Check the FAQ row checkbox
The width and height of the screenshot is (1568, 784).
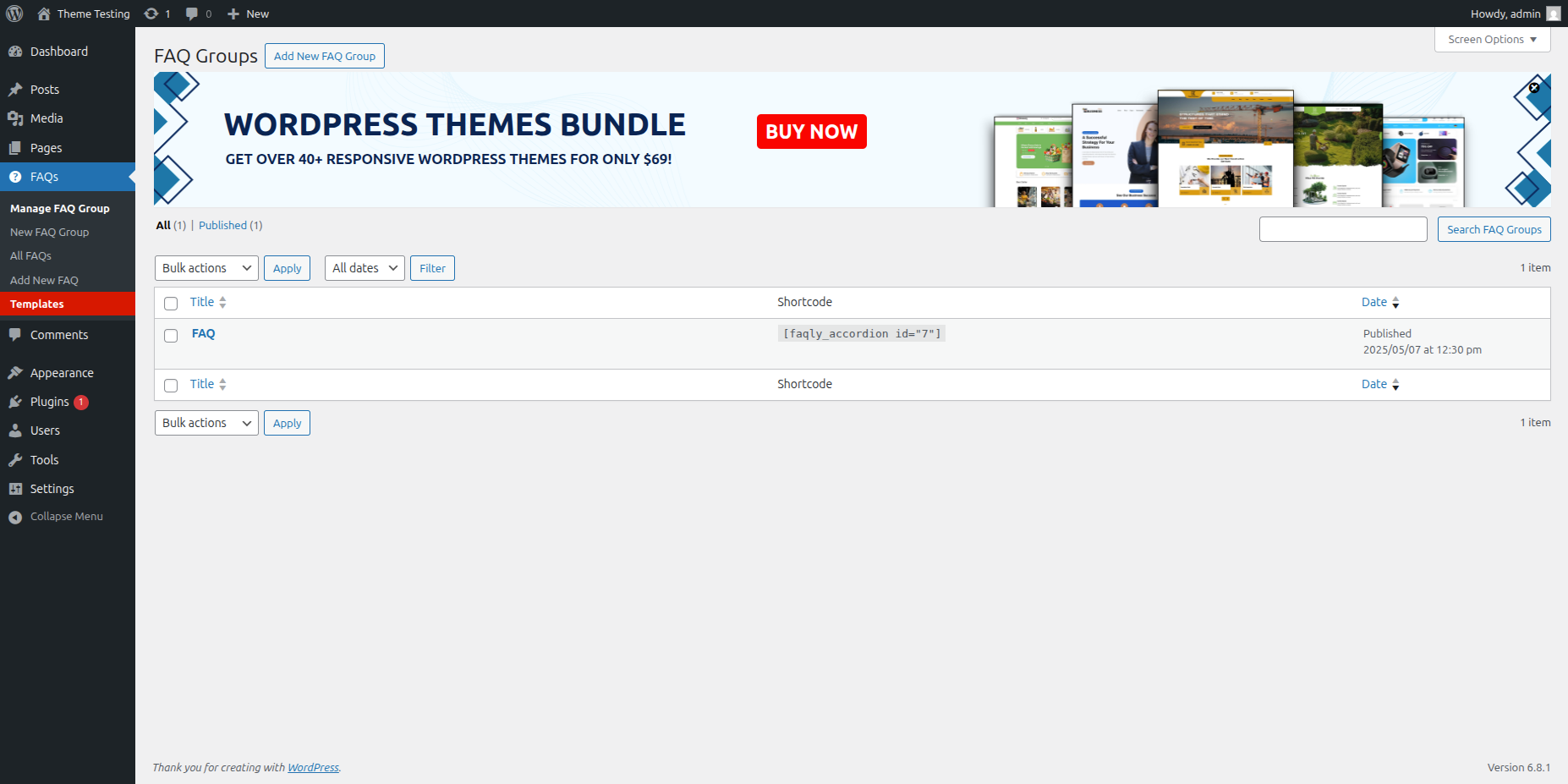tap(171, 336)
